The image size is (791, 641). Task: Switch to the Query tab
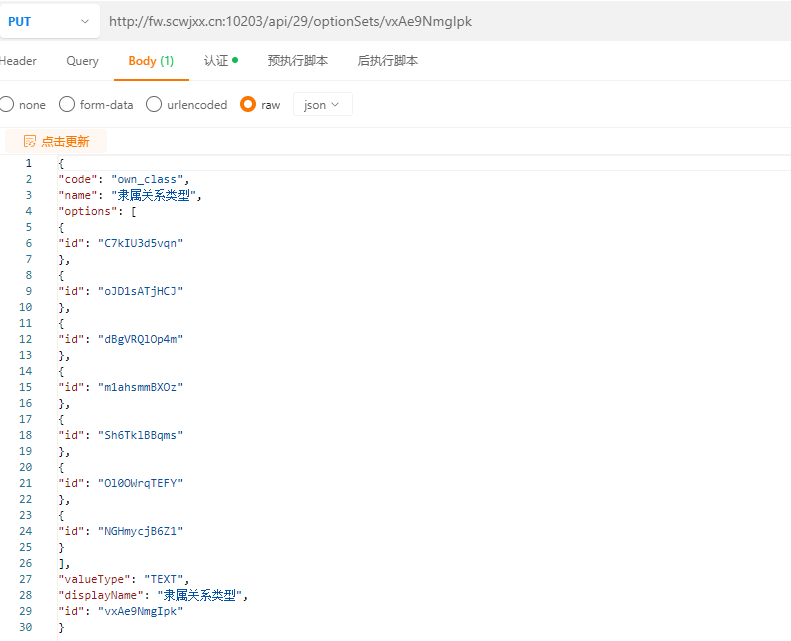tap(82, 61)
